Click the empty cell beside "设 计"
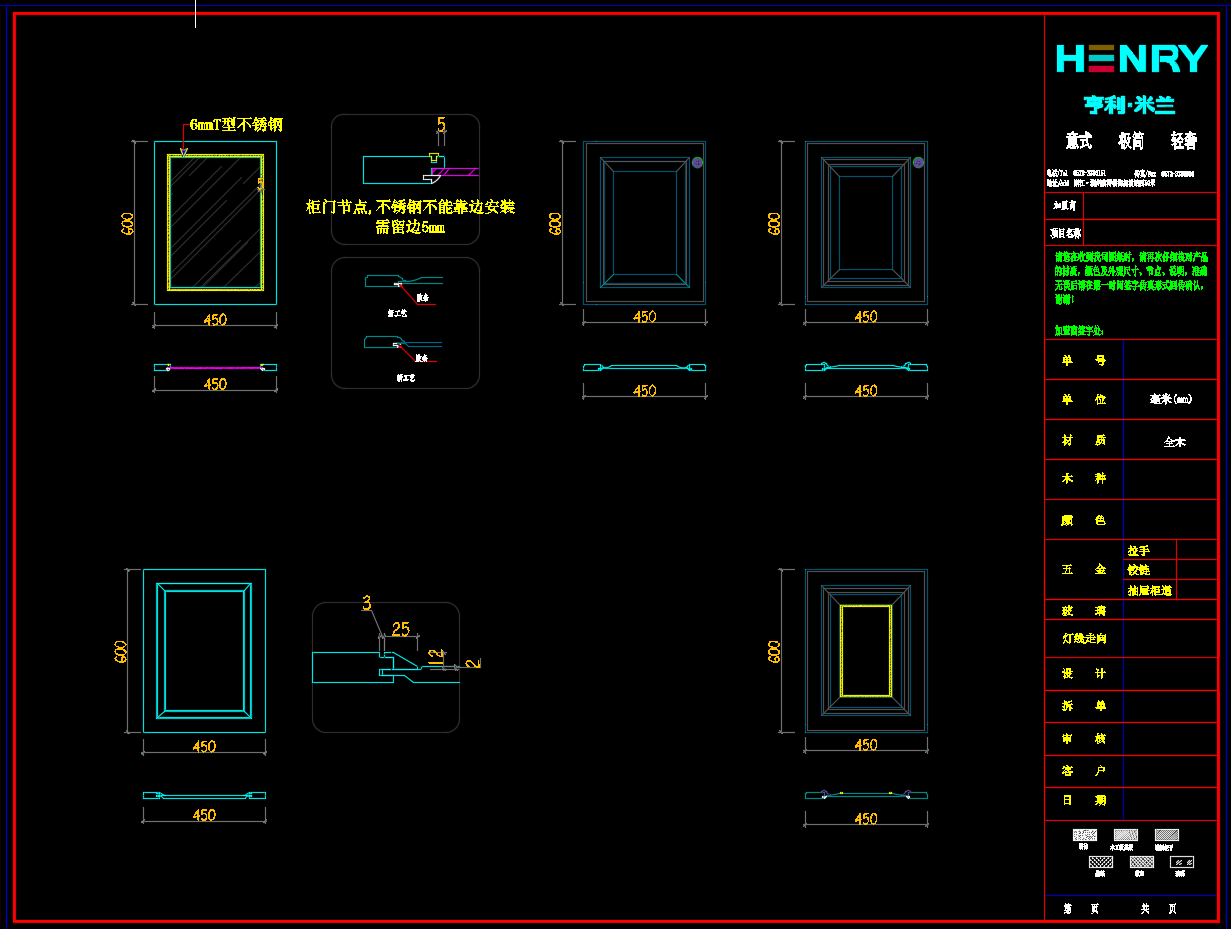Viewport: 1231px width, 929px height. (1170, 674)
